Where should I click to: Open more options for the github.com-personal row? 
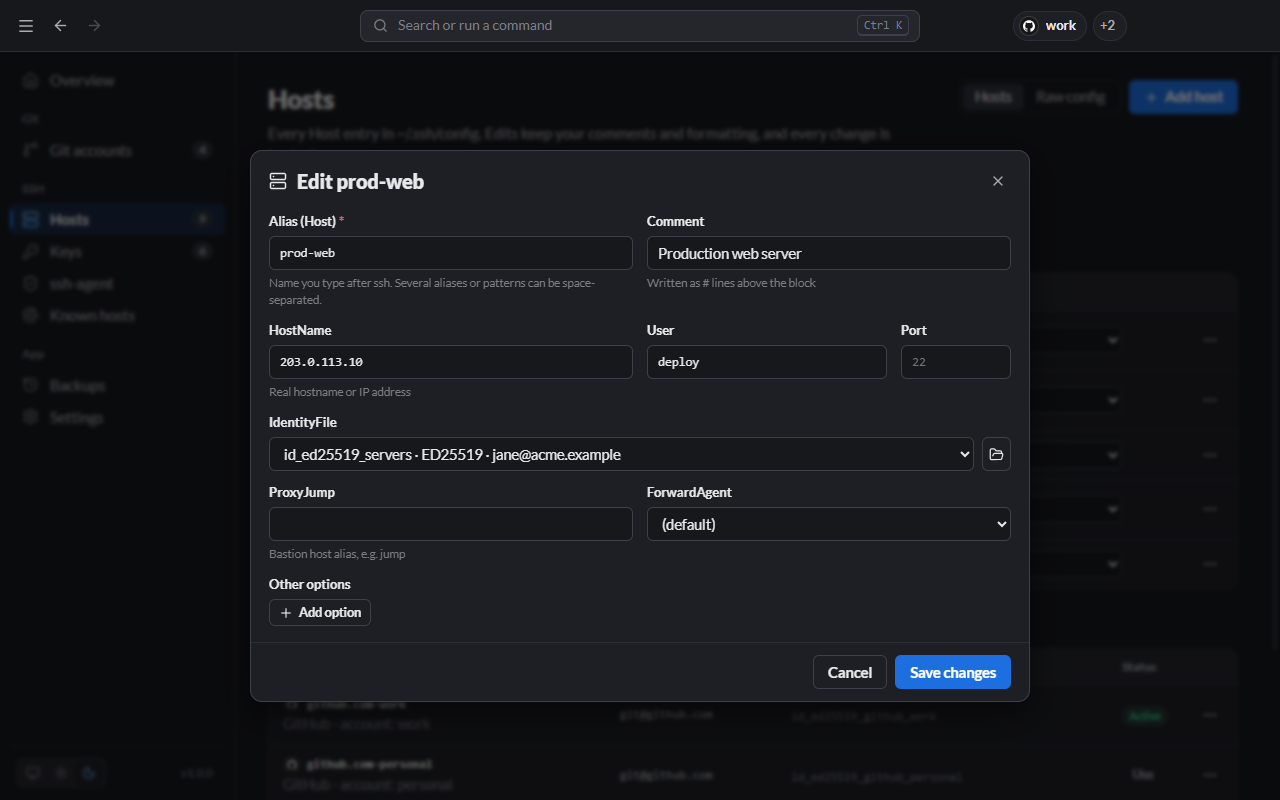pyautogui.click(x=1210, y=774)
